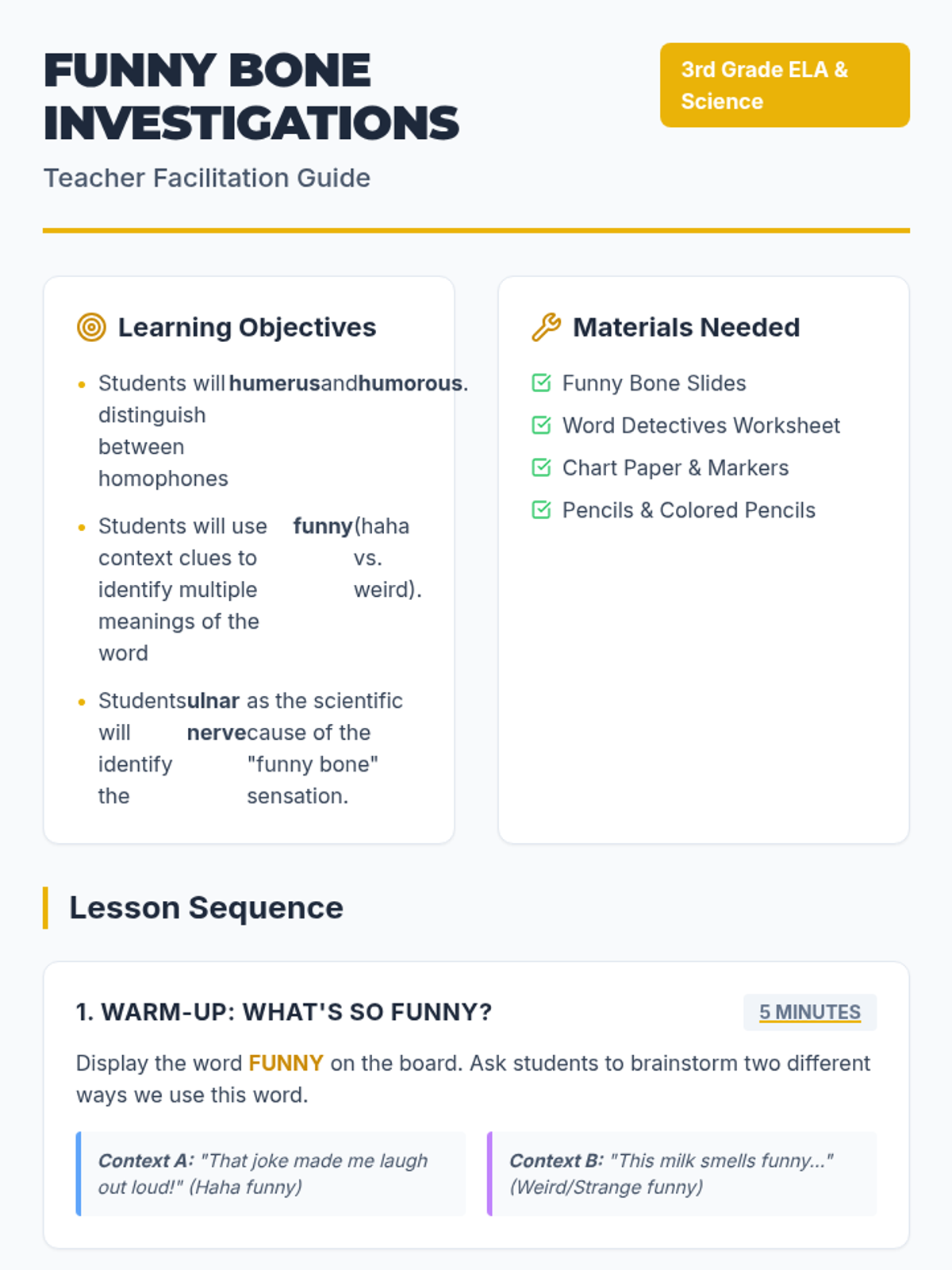This screenshot has height=1270, width=952.
Task: Click the bold word ulnar
Action: tap(213, 701)
